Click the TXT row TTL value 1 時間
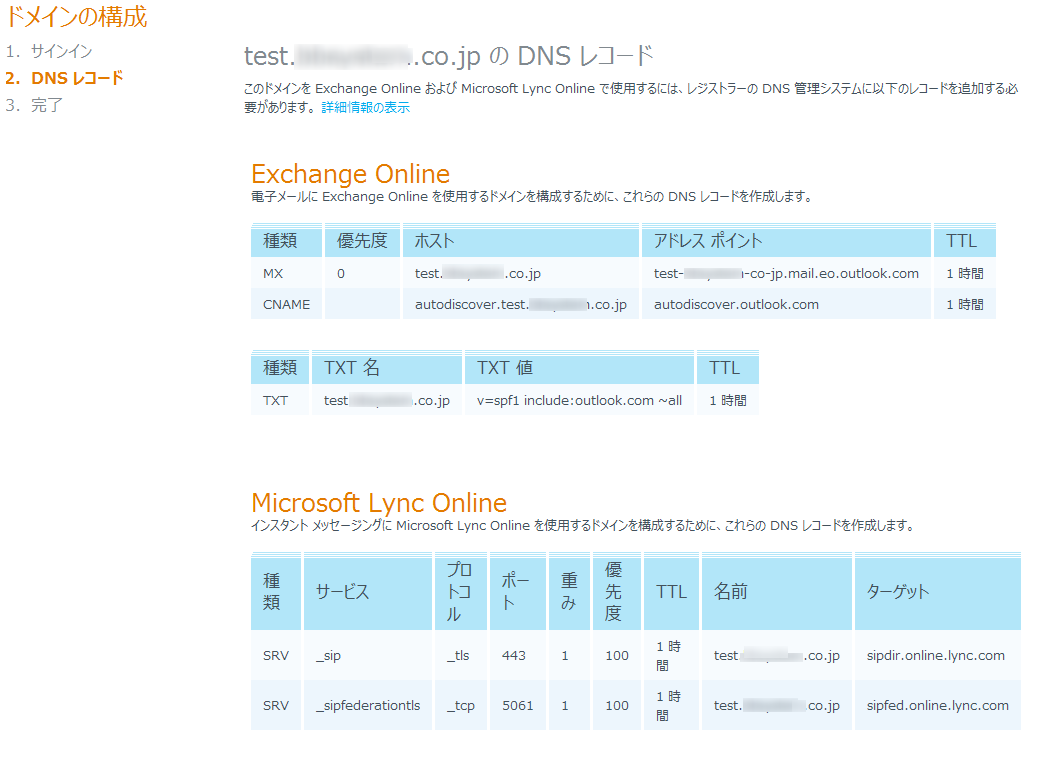Viewport: 1040px width, 761px height. point(728,401)
